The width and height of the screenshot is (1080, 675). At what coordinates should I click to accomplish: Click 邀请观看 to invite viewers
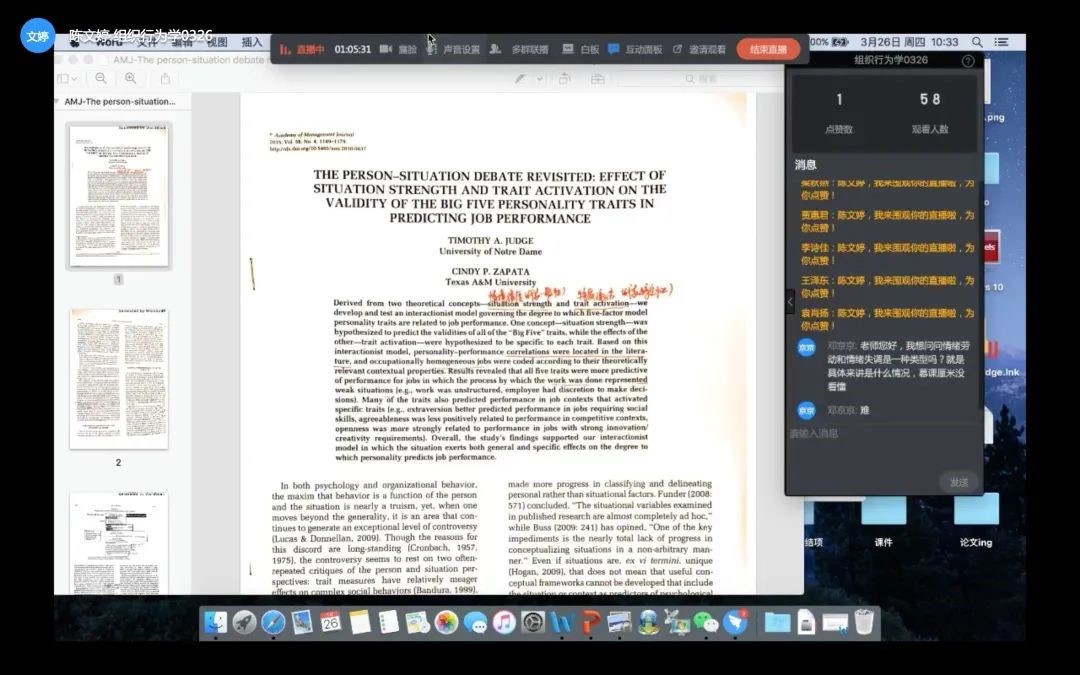(700, 49)
